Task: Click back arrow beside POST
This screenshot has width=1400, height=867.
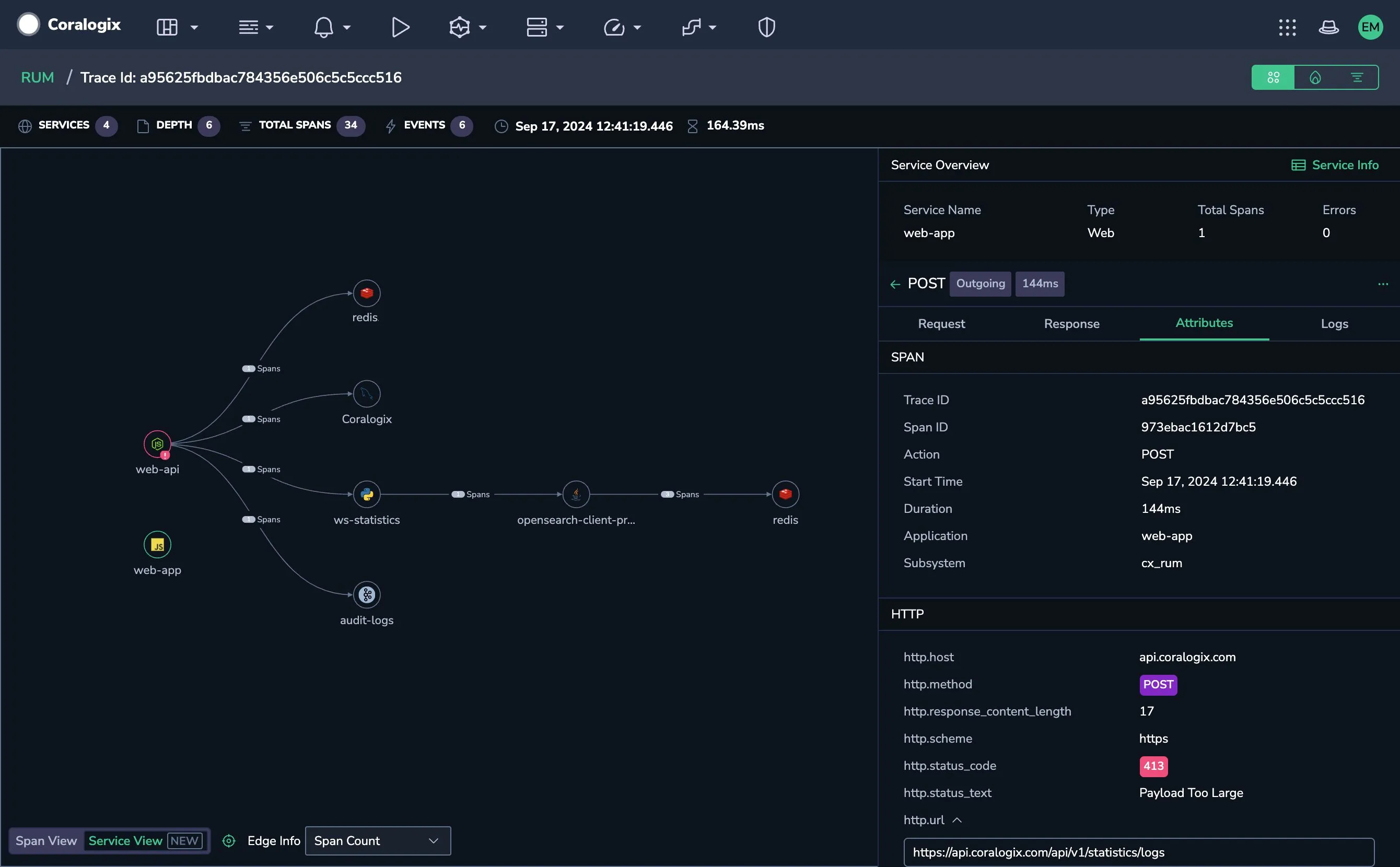Action: coord(895,284)
